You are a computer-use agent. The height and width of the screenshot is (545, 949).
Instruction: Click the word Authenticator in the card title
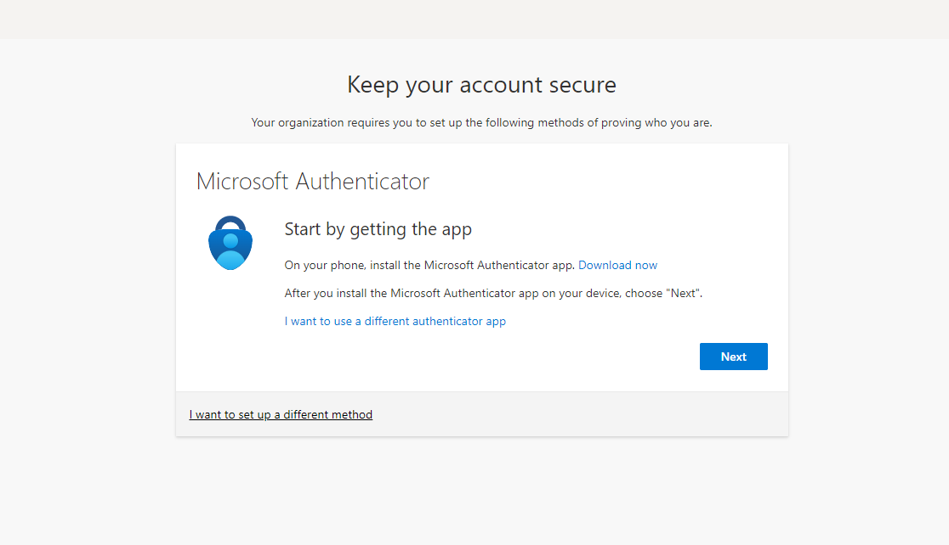tap(363, 181)
